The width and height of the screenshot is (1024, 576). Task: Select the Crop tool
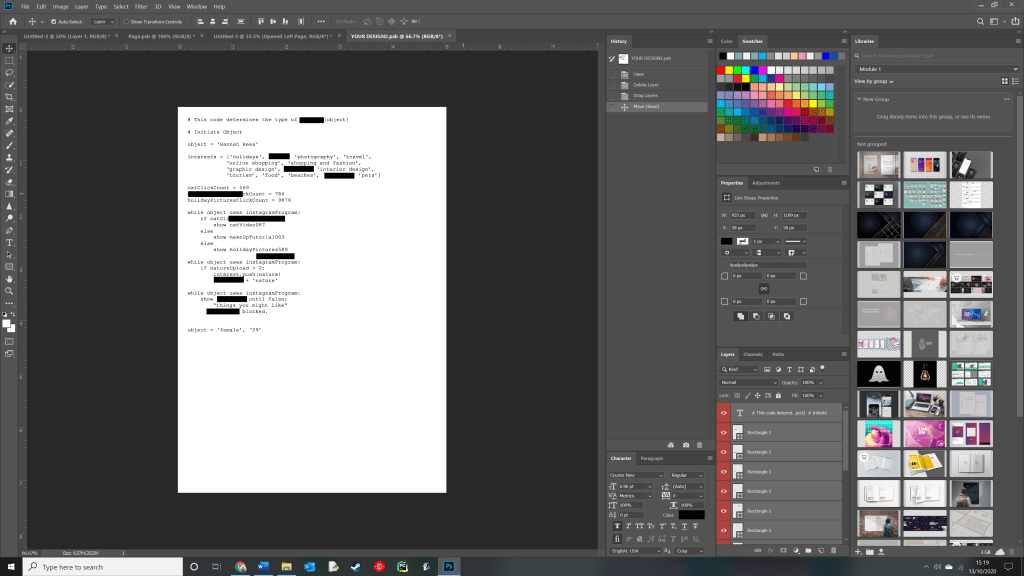click(x=9, y=97)
